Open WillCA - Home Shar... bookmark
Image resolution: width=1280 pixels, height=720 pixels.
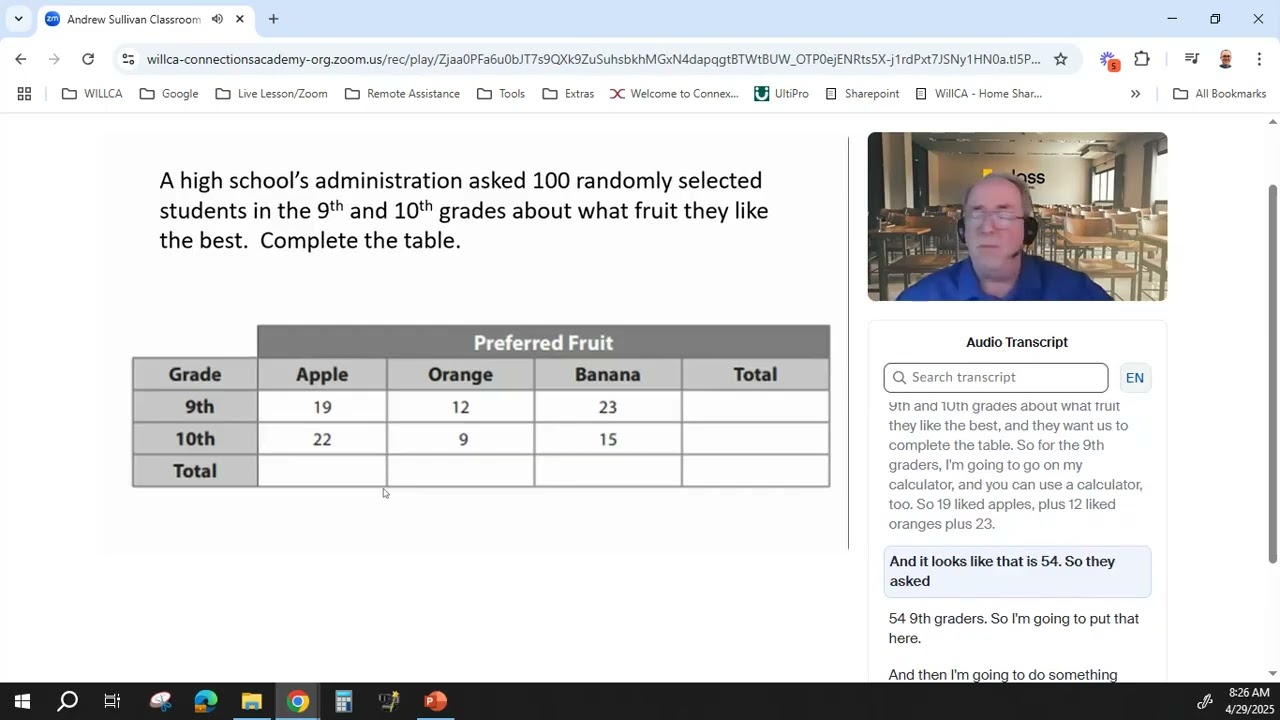tap(978, 94)
